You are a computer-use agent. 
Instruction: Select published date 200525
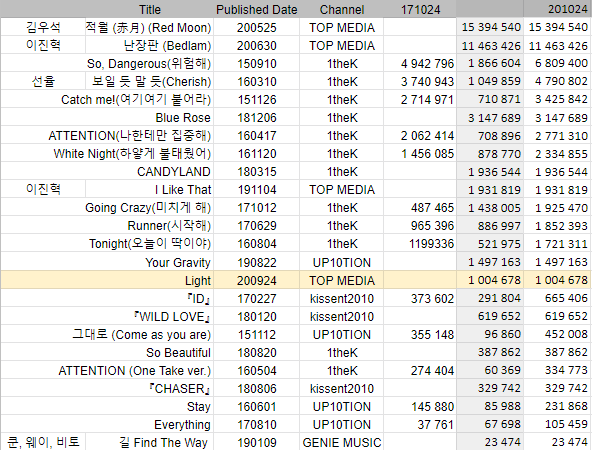point(256,27)
